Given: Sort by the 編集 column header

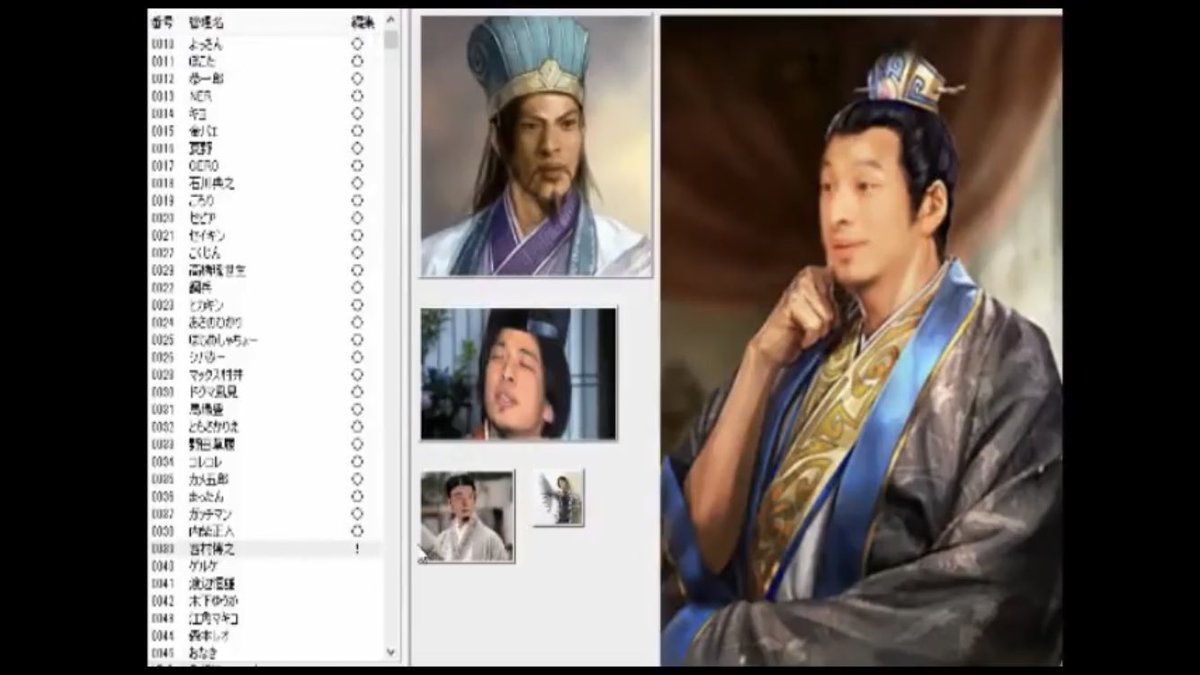Looking at the screenshot, I should (364, 21).
